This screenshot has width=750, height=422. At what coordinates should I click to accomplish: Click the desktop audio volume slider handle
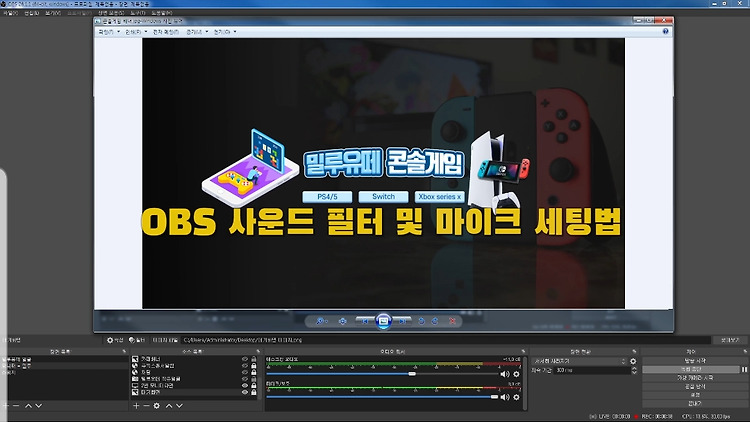(412, 374)
